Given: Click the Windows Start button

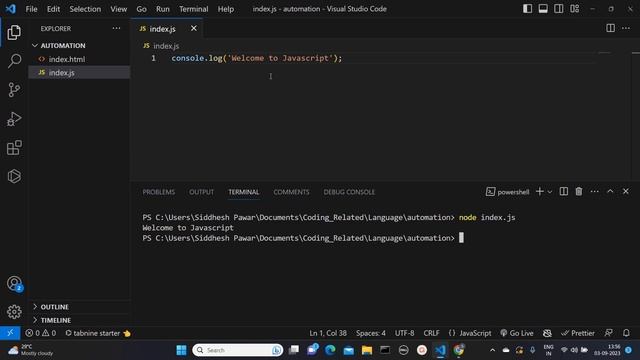Looking at the screenshot, I should coord(181,350).
